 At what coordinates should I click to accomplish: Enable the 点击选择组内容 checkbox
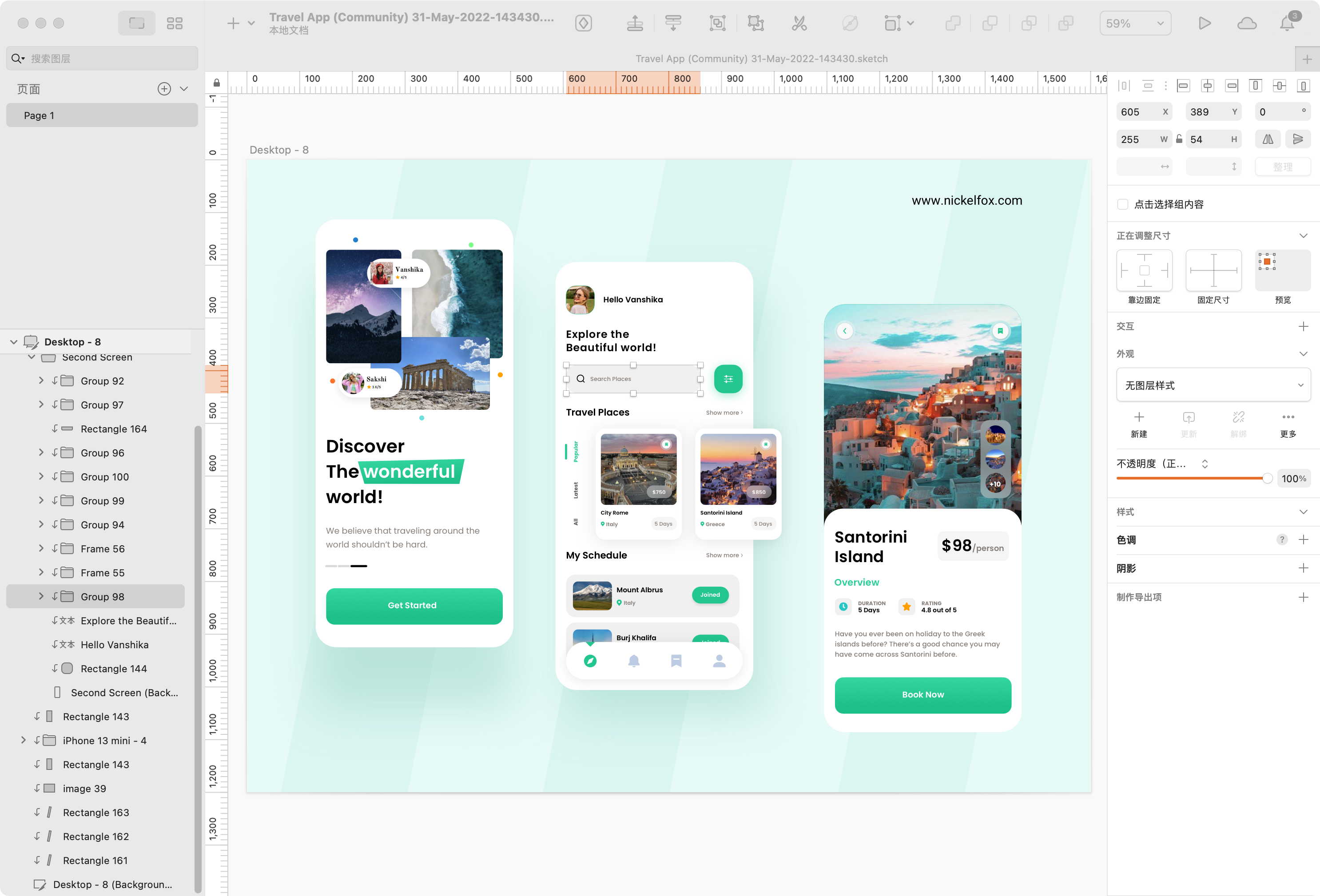[x=1123, y=204]
